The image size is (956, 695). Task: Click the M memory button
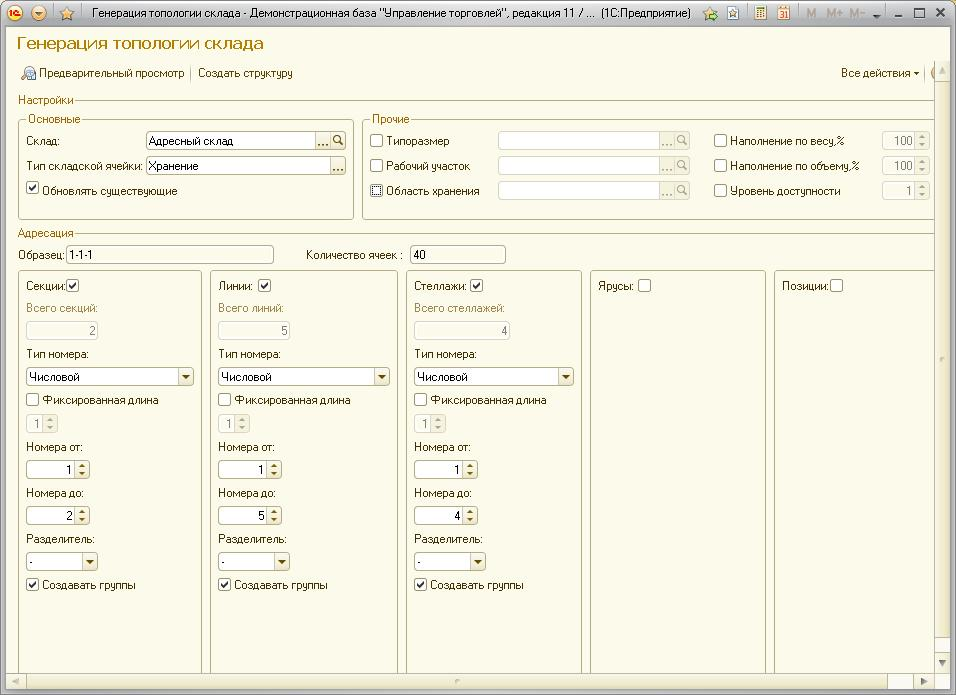(x=812, y=13)
